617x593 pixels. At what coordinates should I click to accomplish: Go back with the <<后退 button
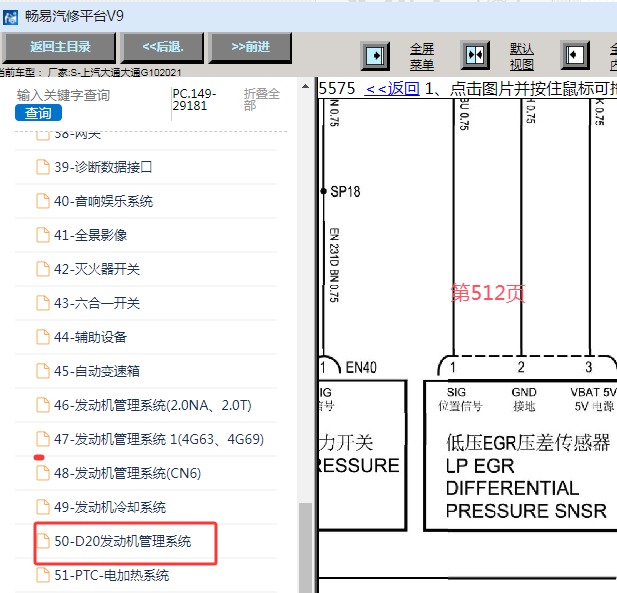[163, 48]
